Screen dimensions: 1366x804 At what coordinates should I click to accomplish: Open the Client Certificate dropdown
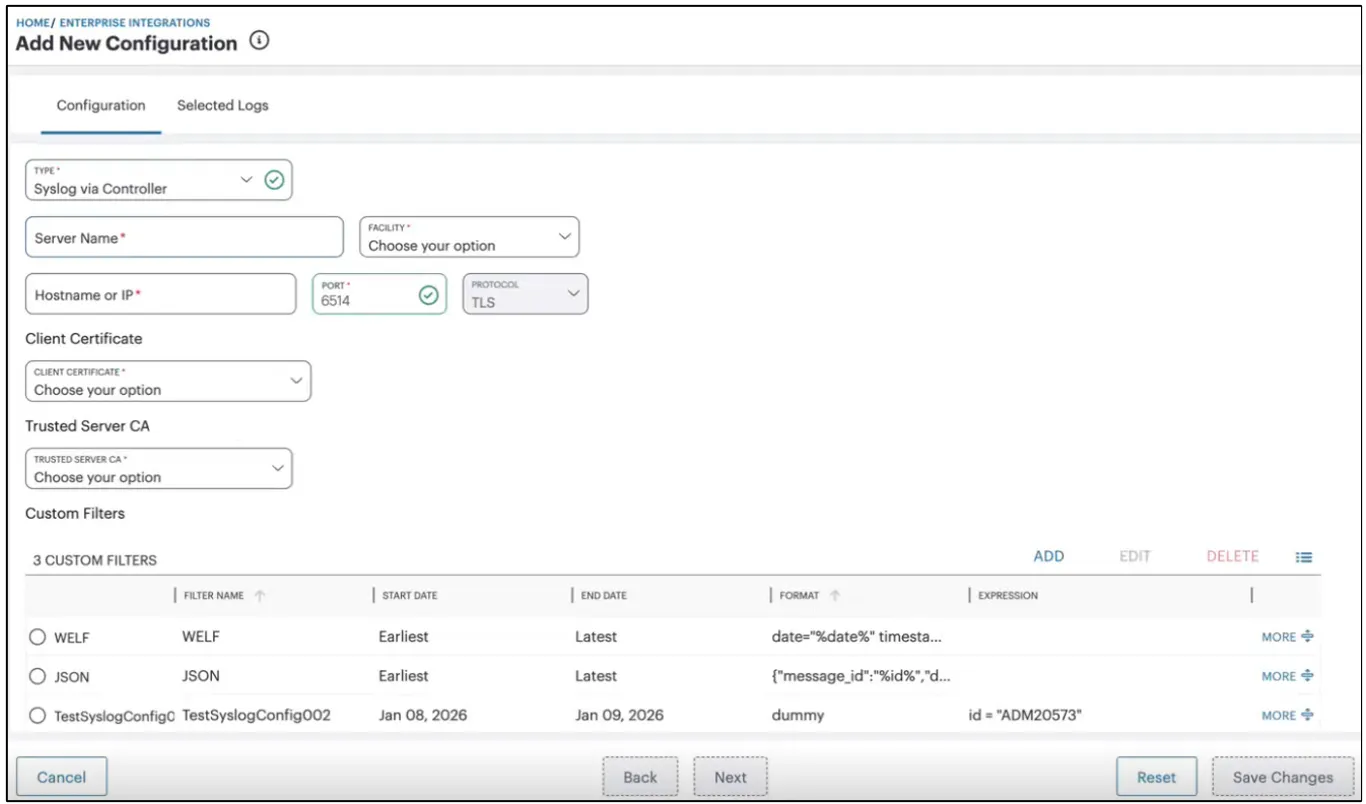pos(168,381)
